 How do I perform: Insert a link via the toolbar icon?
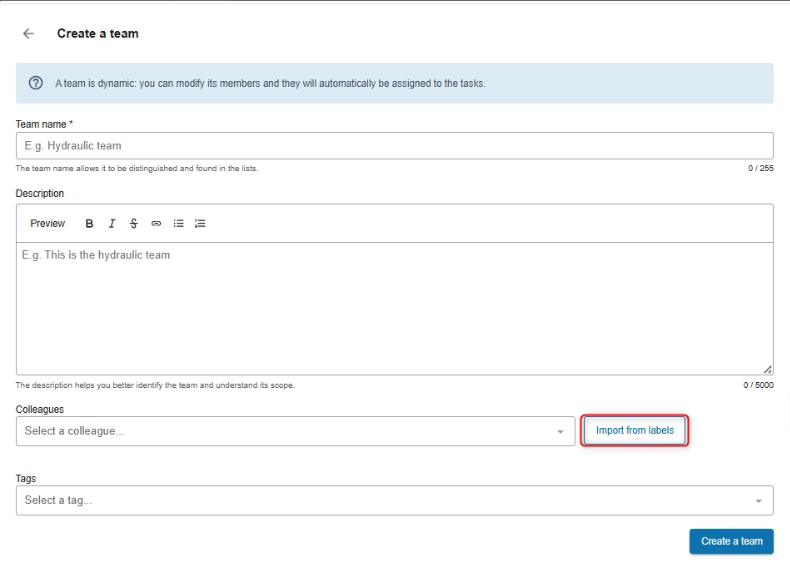coord(156,223)
